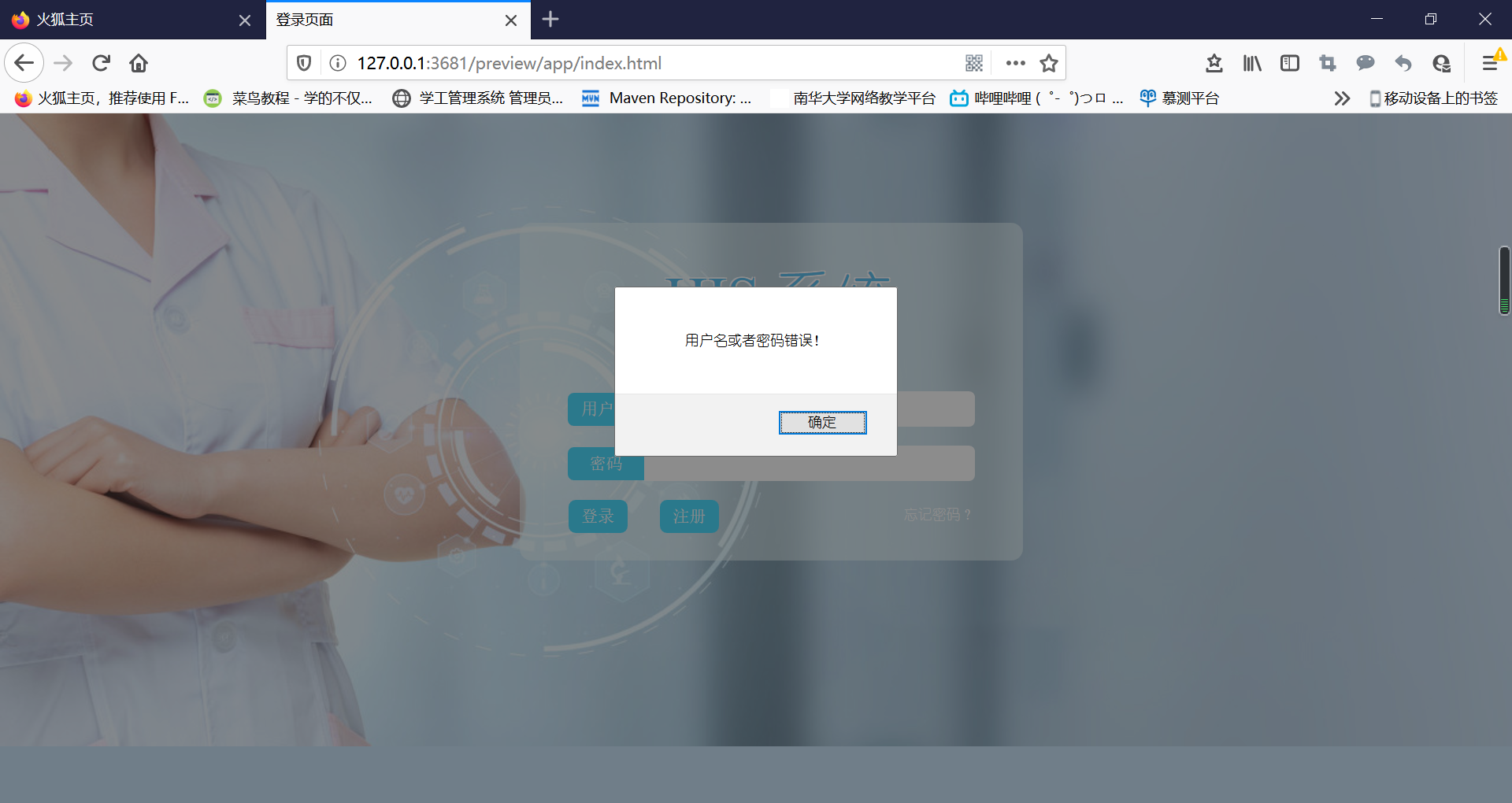The width and height of the screenshot is (1512, 803).
Task: Open the Library panel
Action: (1251, 63)
